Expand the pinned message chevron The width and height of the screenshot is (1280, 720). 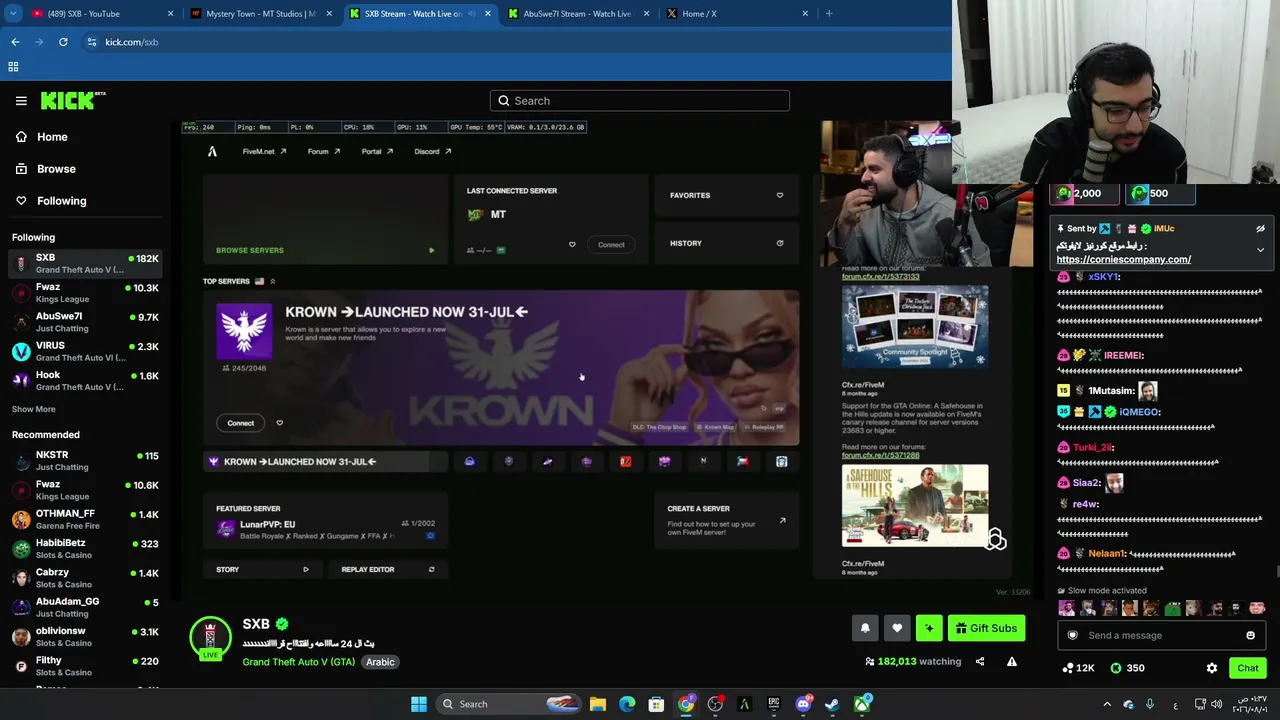tap(1260, 250)
